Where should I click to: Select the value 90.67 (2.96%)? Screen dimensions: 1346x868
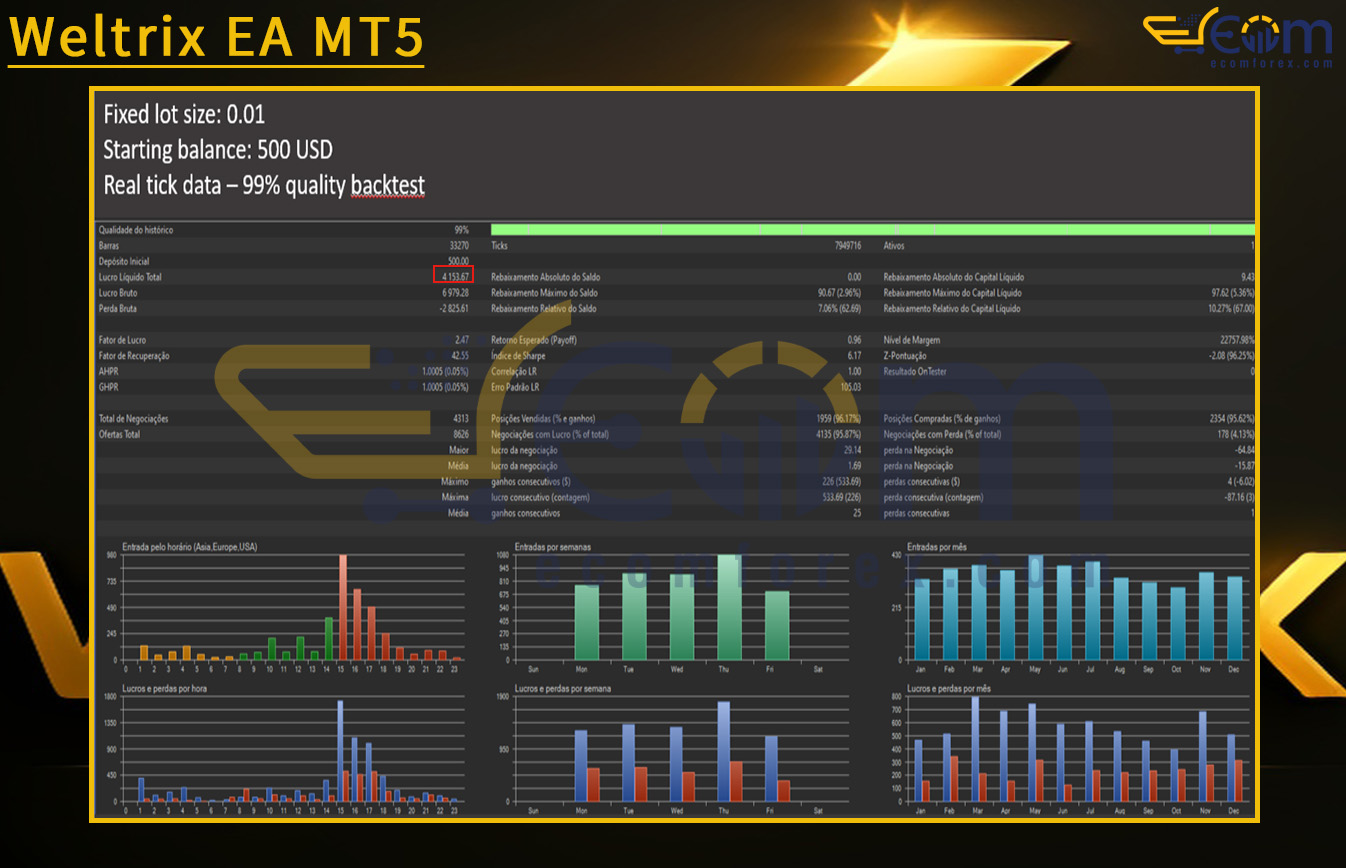838,293
